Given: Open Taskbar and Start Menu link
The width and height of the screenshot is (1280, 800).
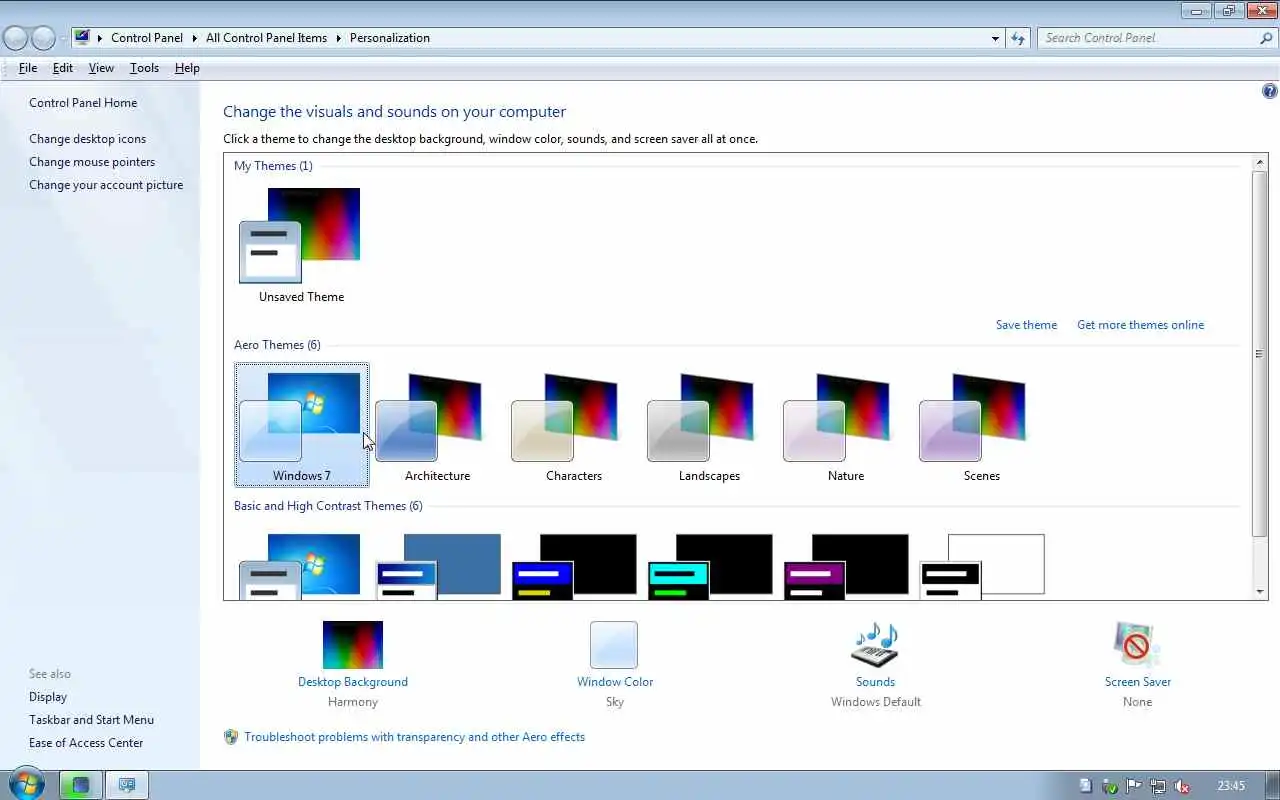Looking at the screenshot, I should [91, 720].
